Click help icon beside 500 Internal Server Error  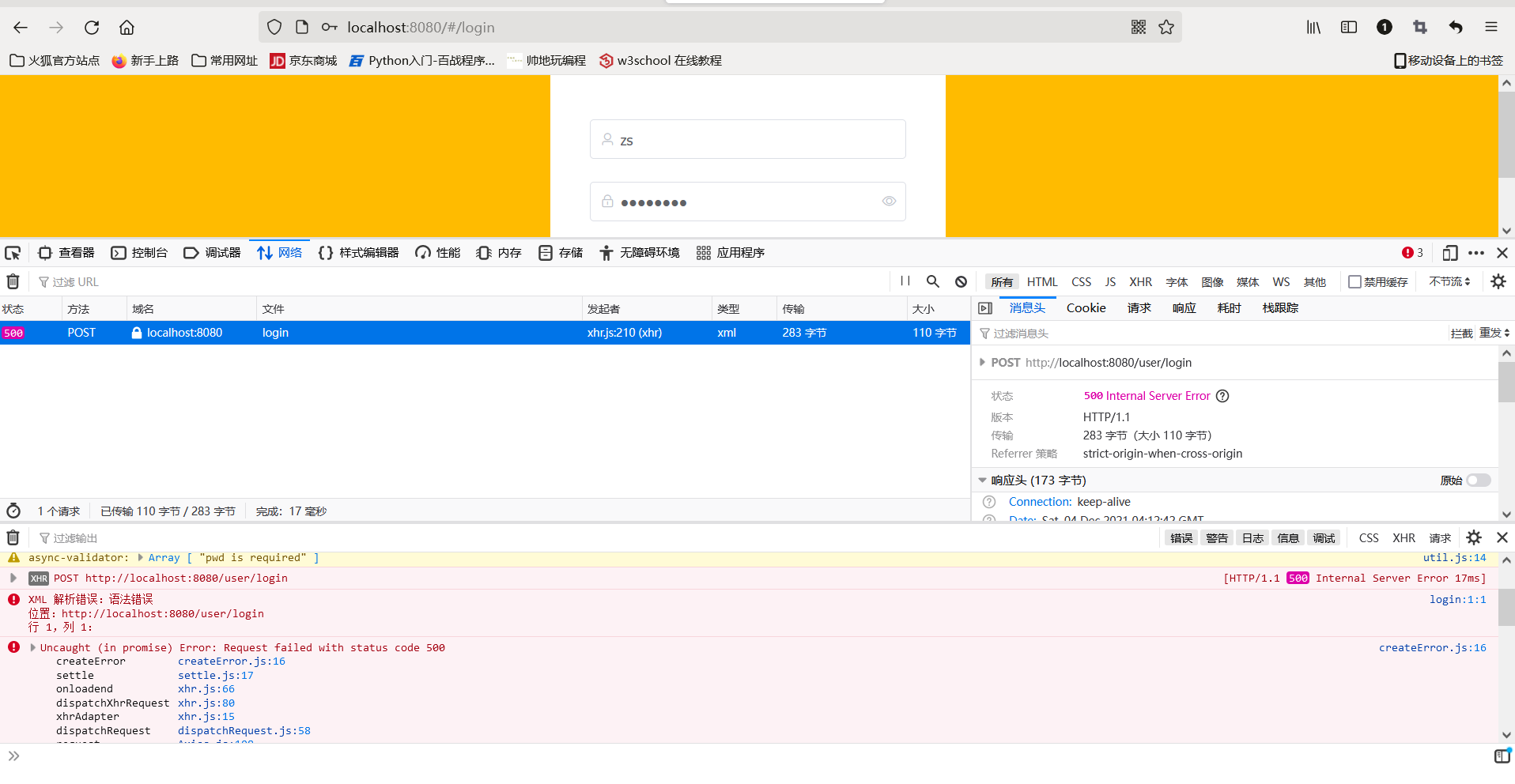[x=1222, y=396]
